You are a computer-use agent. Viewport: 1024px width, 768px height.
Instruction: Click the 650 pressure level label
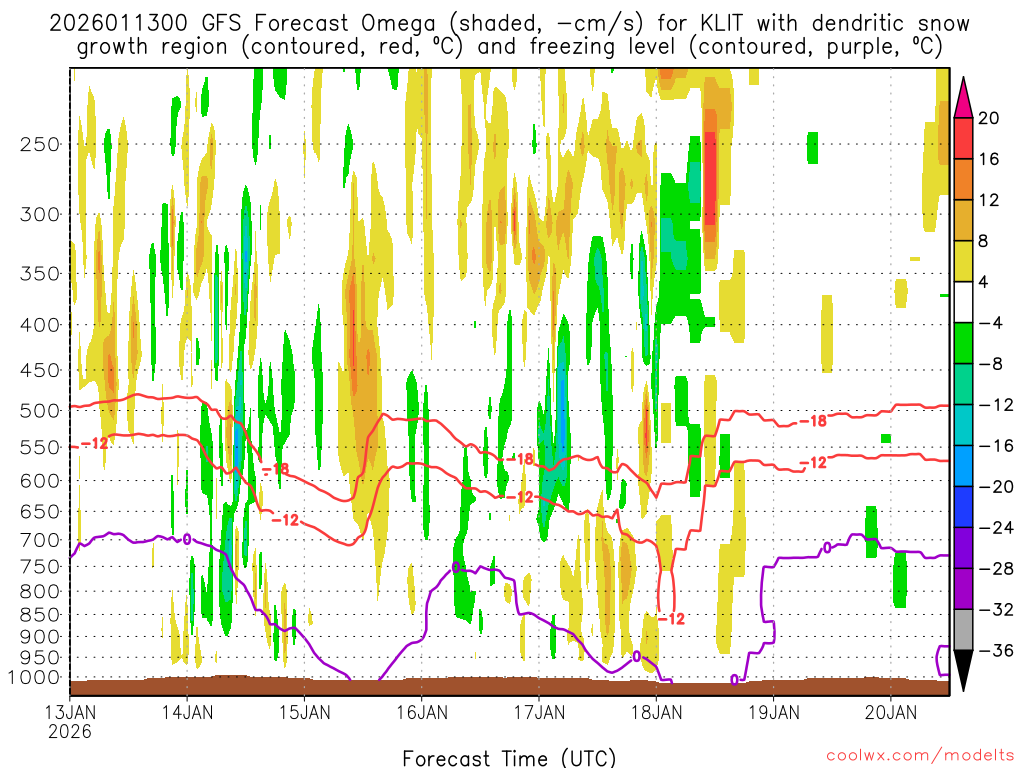40,511
